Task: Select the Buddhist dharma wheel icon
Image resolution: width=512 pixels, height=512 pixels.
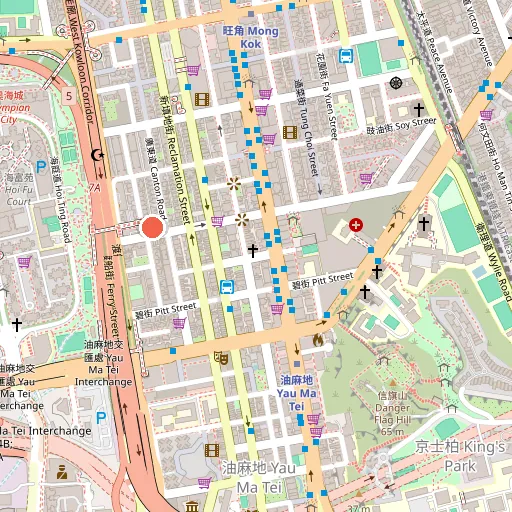Action: pos(395,83)
